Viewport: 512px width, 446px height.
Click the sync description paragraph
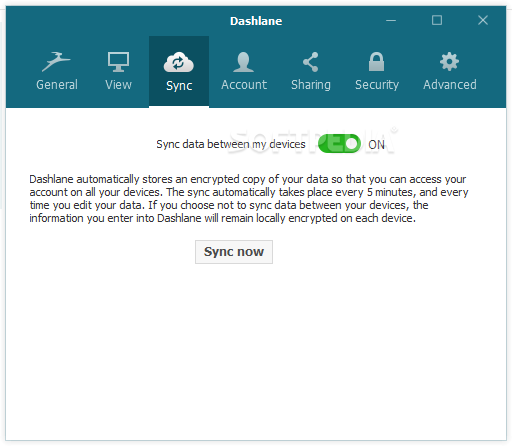point(249,199)
